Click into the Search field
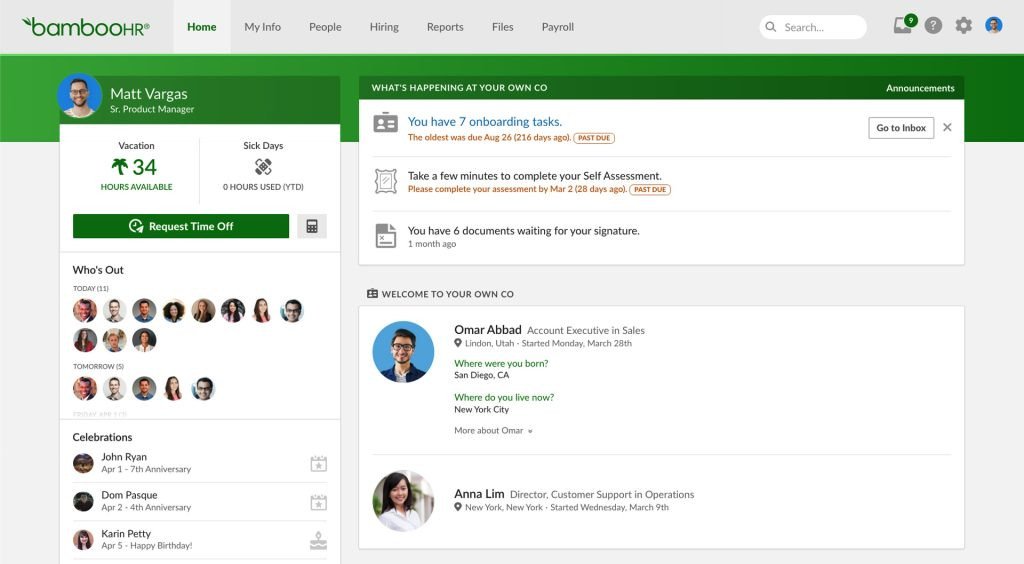1024x564 pixels. click(813, 27)
